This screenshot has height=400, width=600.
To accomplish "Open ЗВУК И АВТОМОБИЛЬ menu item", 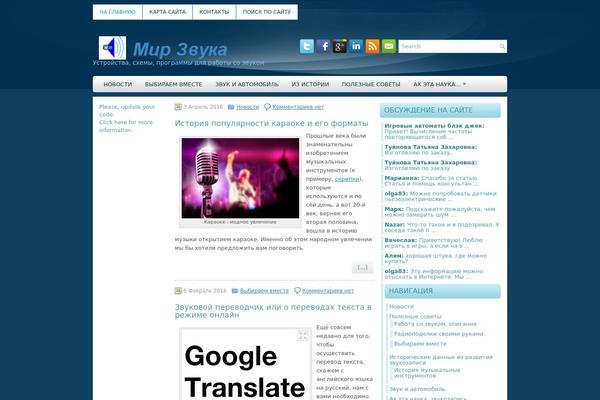I will click(x=247, y=84).
